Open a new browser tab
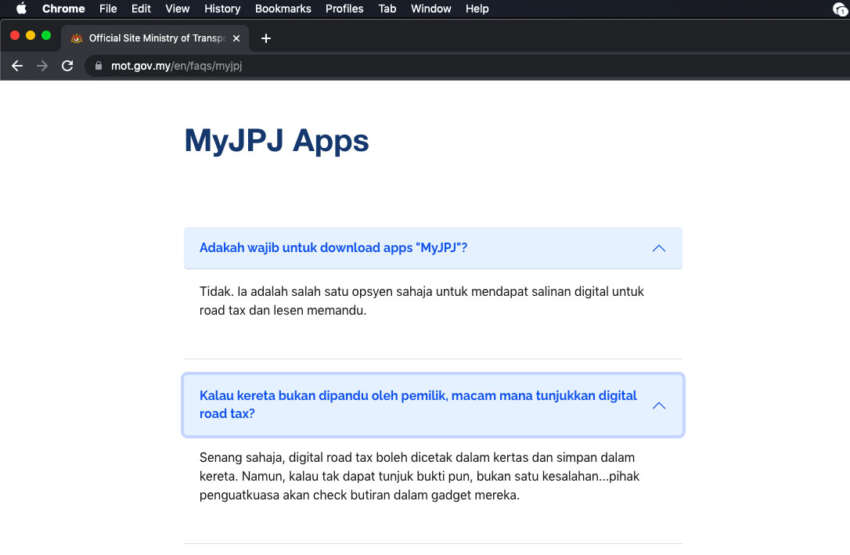 [x=266, y=38]
